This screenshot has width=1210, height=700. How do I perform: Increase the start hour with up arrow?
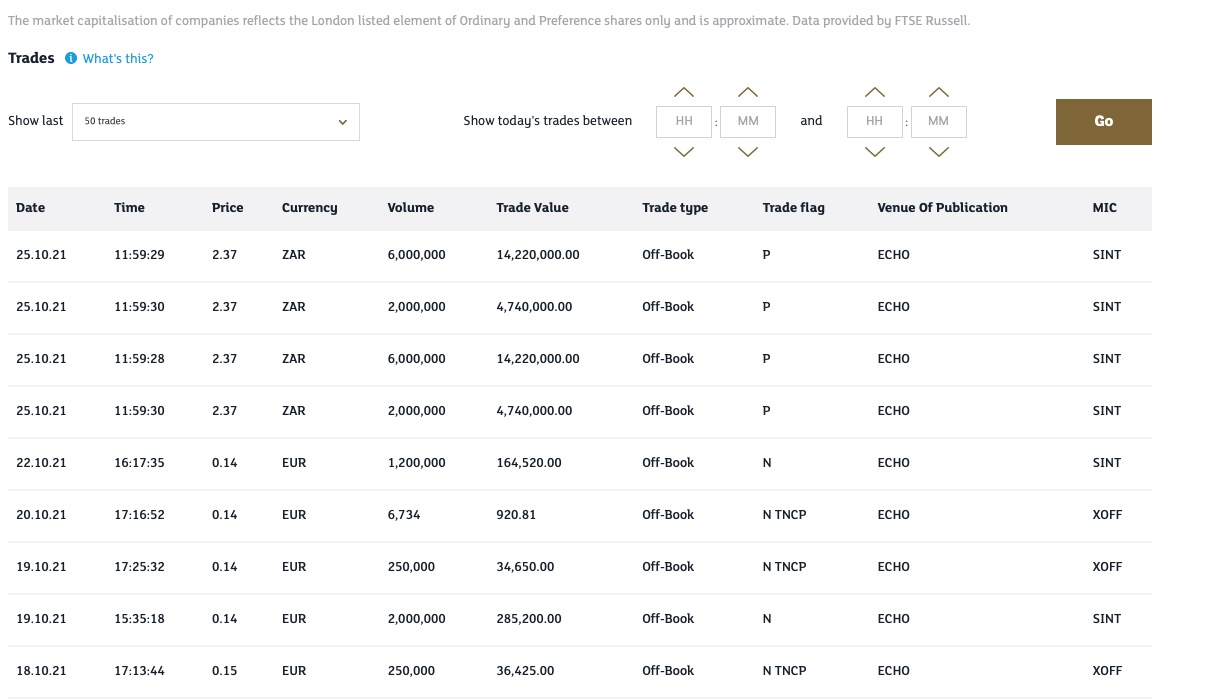coord(684,92)
